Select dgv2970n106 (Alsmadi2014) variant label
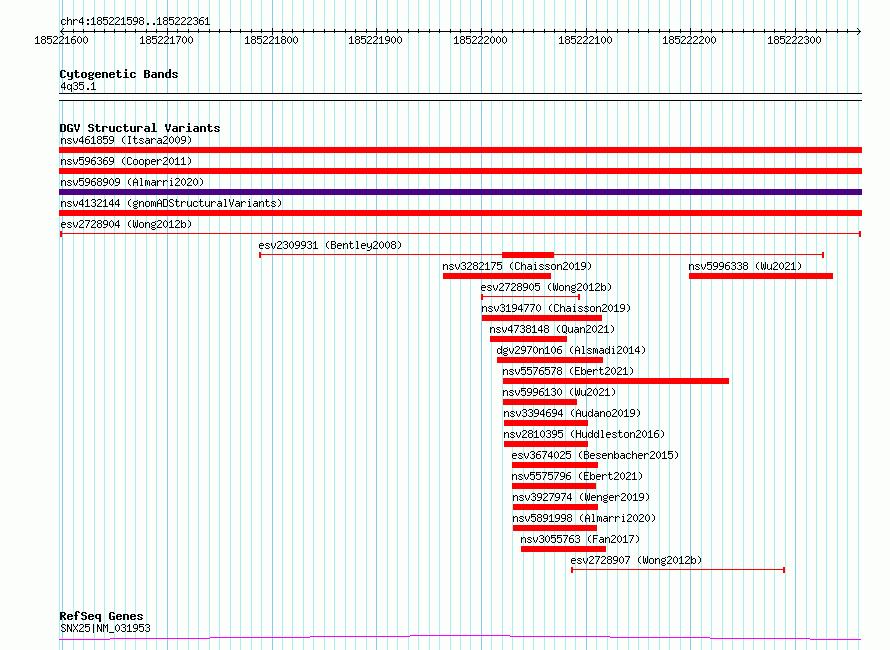 click(571, 350)
